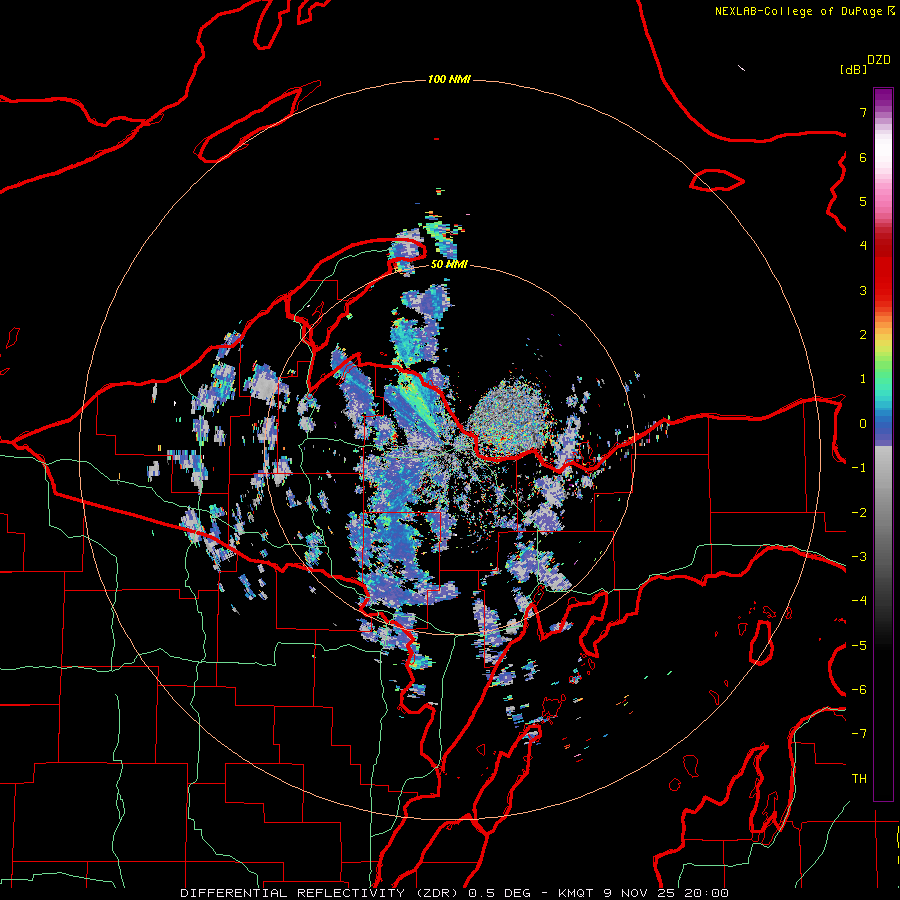Click the -7 value on the color scale

(859, 734)
